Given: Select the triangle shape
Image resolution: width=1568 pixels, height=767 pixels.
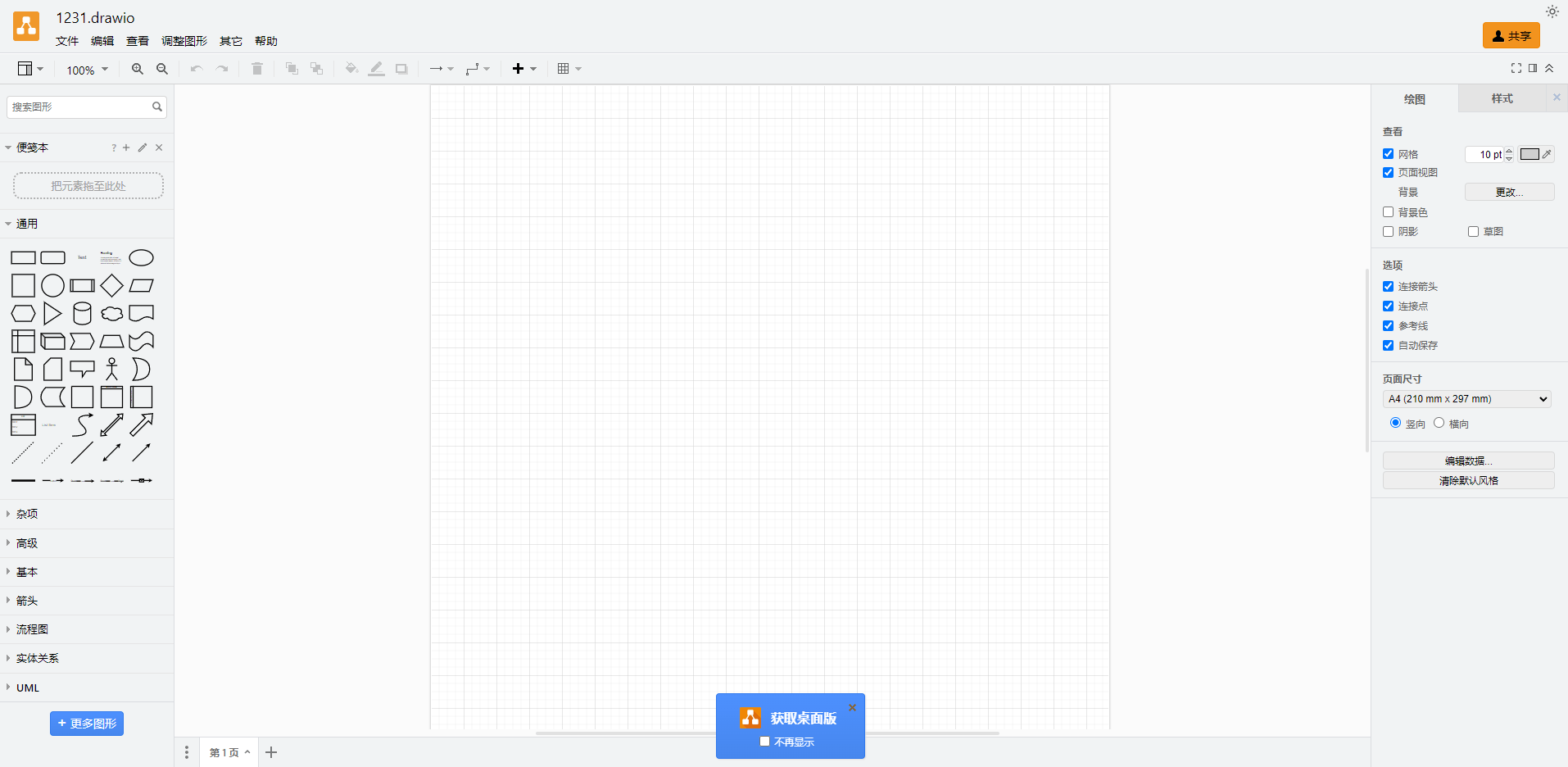Looking at the screenshot, I should click(x=52, y=314).
